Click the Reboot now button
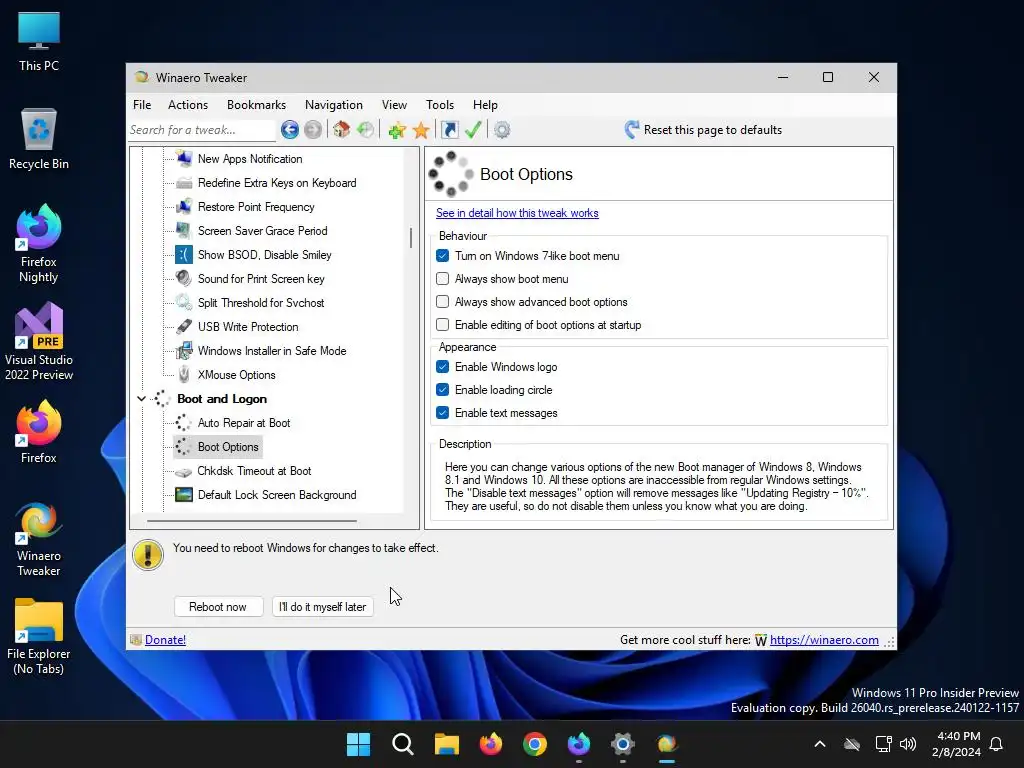 [x=218, y=607]
